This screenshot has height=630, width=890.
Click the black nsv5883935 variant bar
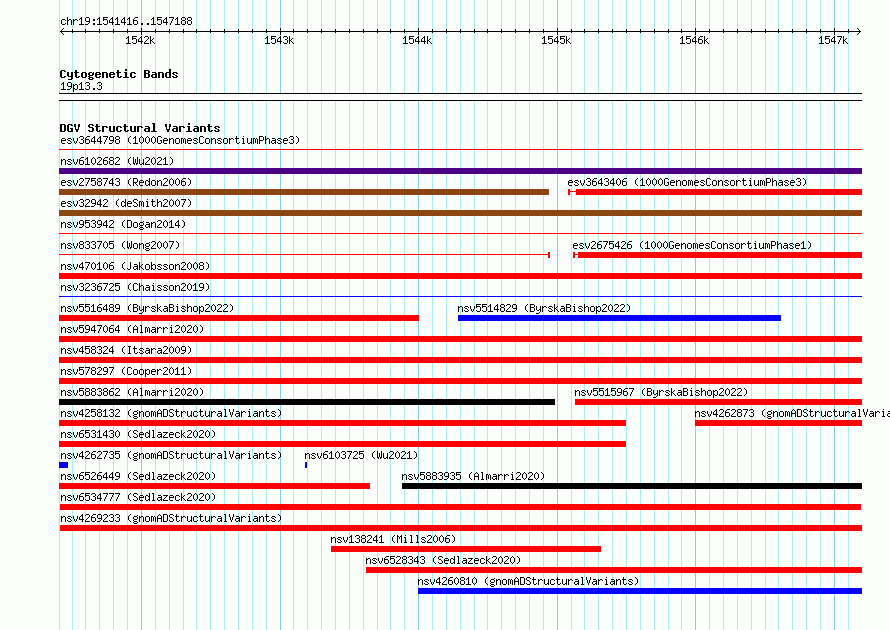click(x=632, y=486)
